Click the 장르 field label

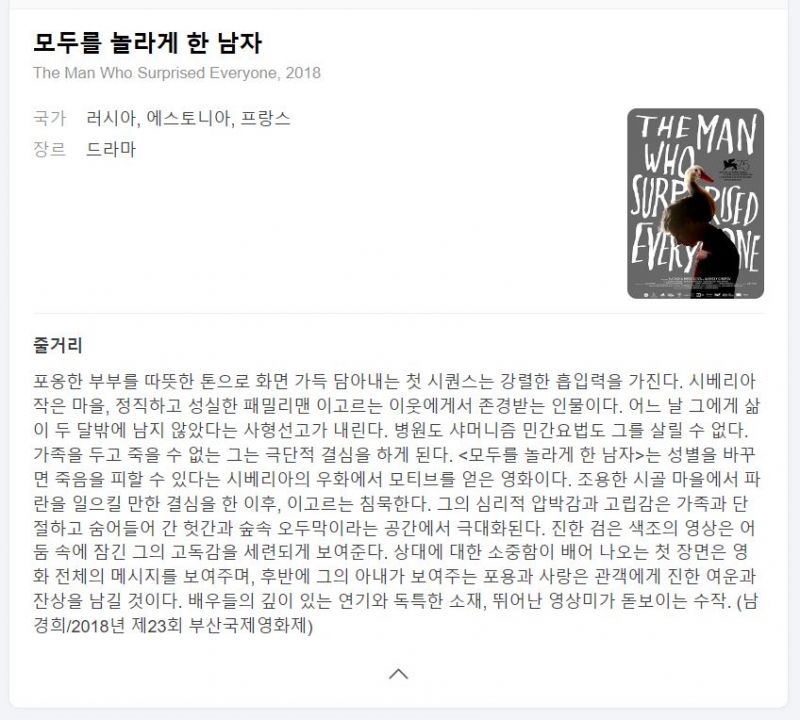pyautogui.click(x=49, y=150)
